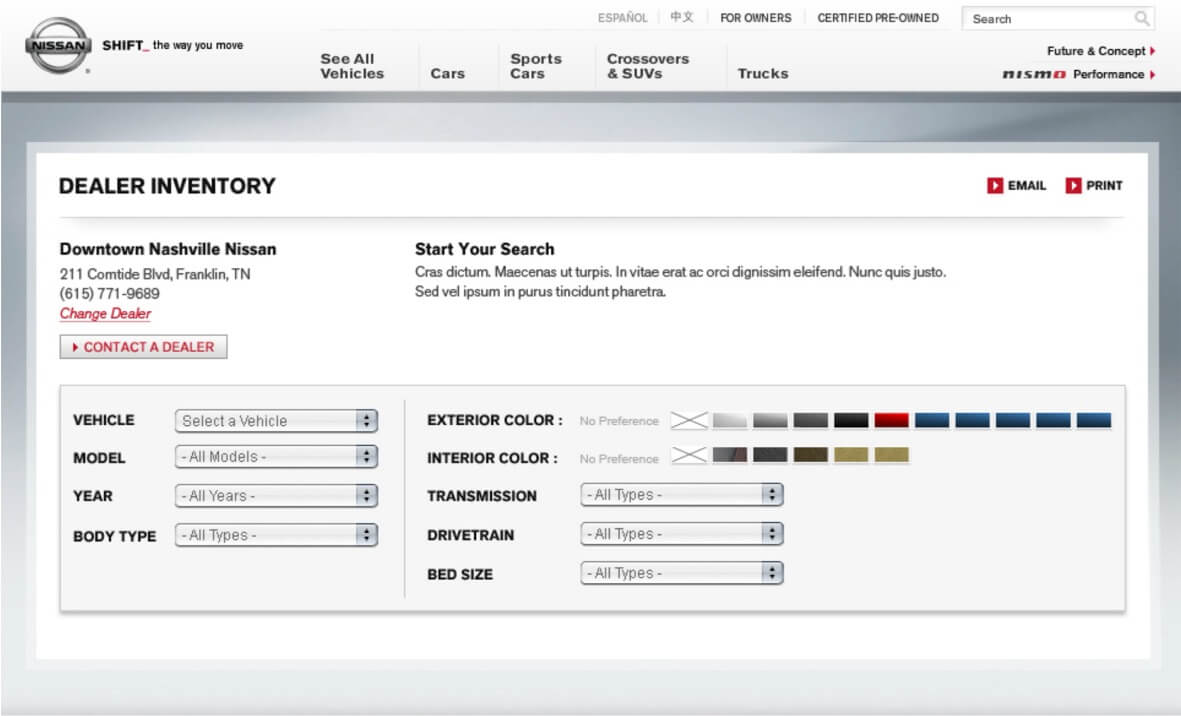This screenshot has width=1181, height=716.
Task: Click the red Print arrow icon
Action: click(x=1073, y=185)
